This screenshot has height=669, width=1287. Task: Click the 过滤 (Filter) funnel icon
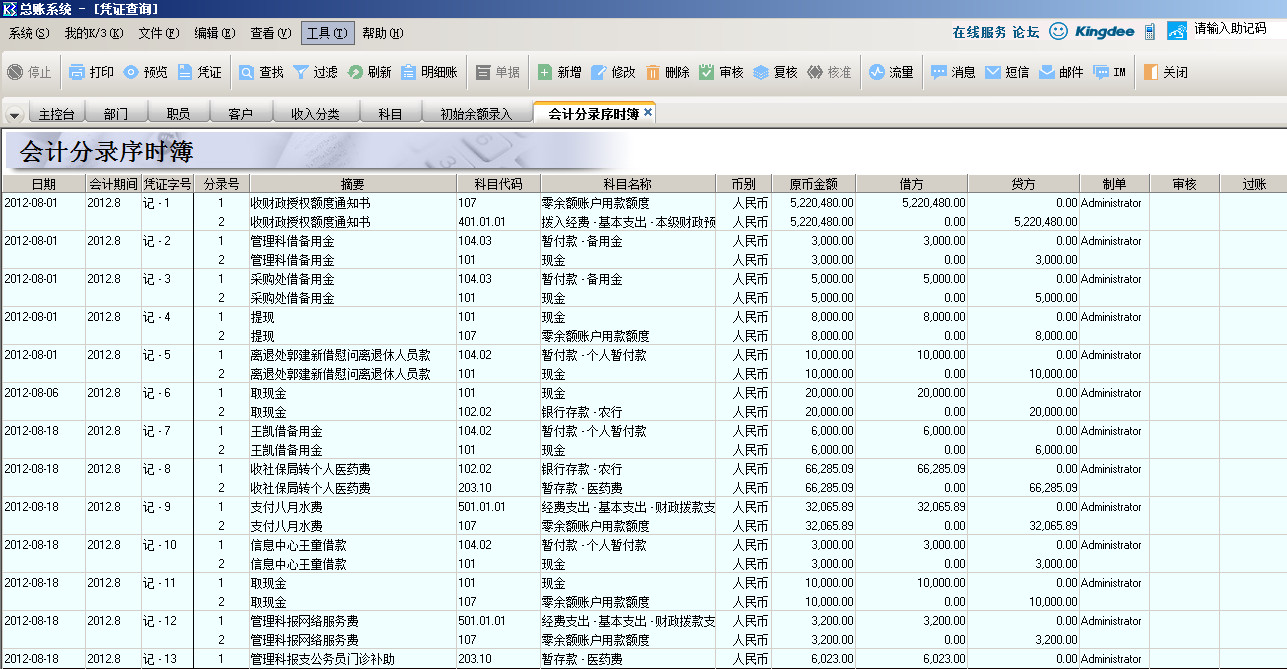pyautogui.click(x=301, y=72)
